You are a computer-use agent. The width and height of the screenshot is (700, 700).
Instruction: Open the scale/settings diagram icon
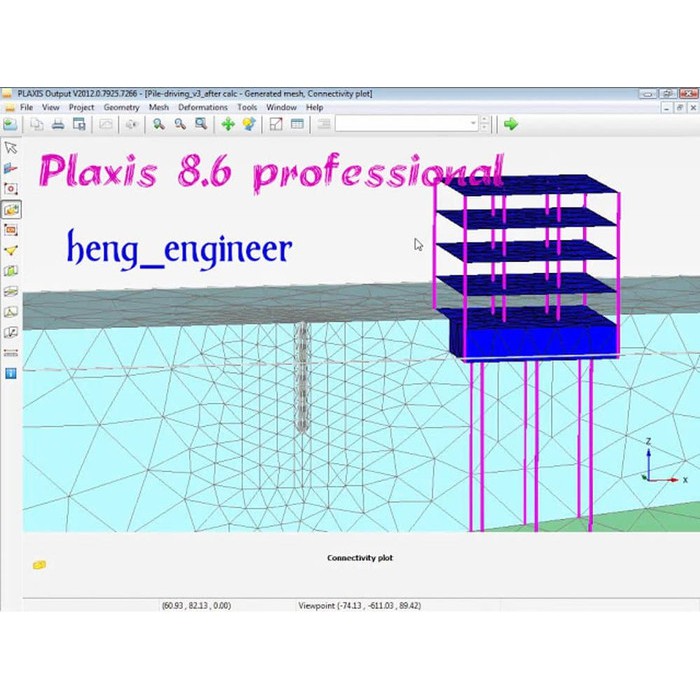pos(276,124)
